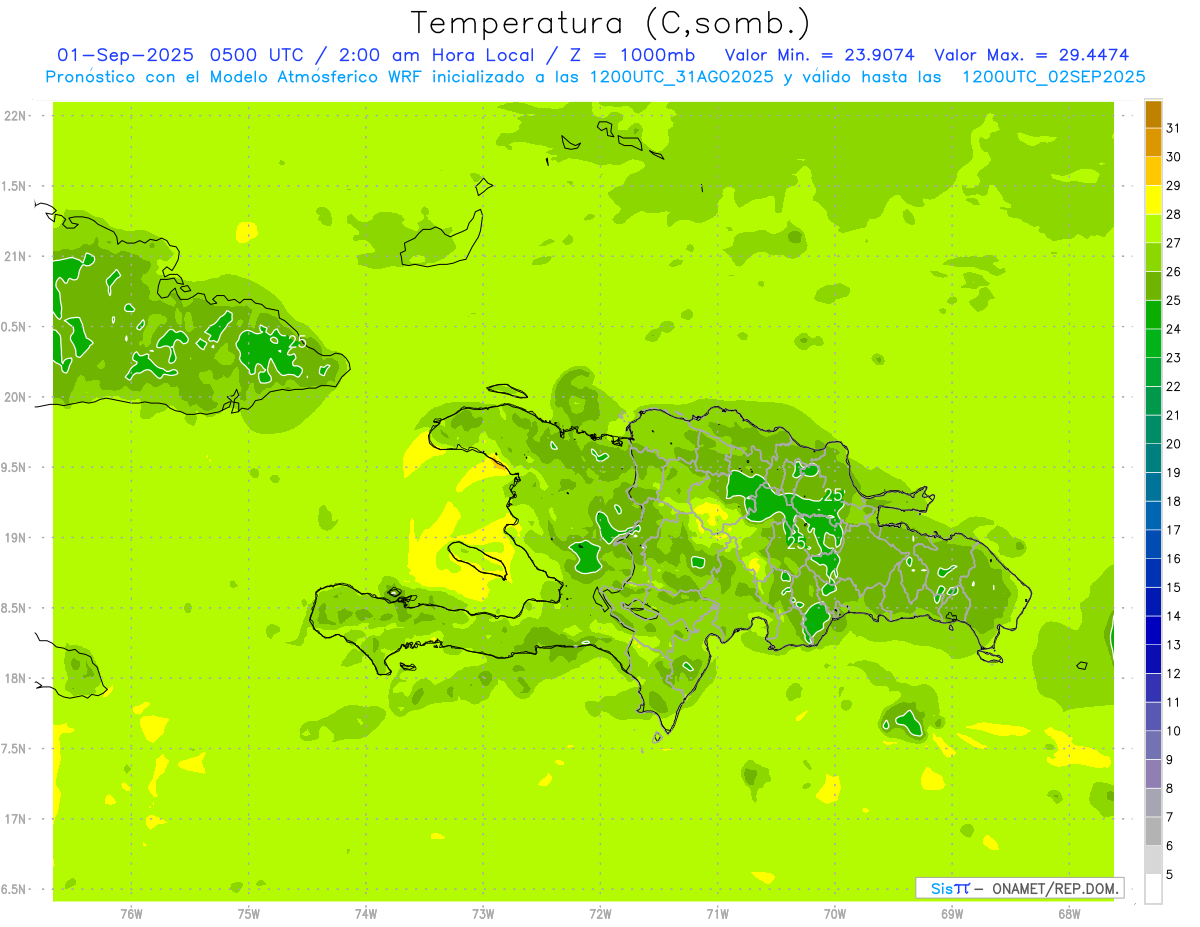This screenshot has height=927, width=1200.
Task: Click the 'Temperatura (C,somb.)' chart title
Action: [x=611, y=22]
